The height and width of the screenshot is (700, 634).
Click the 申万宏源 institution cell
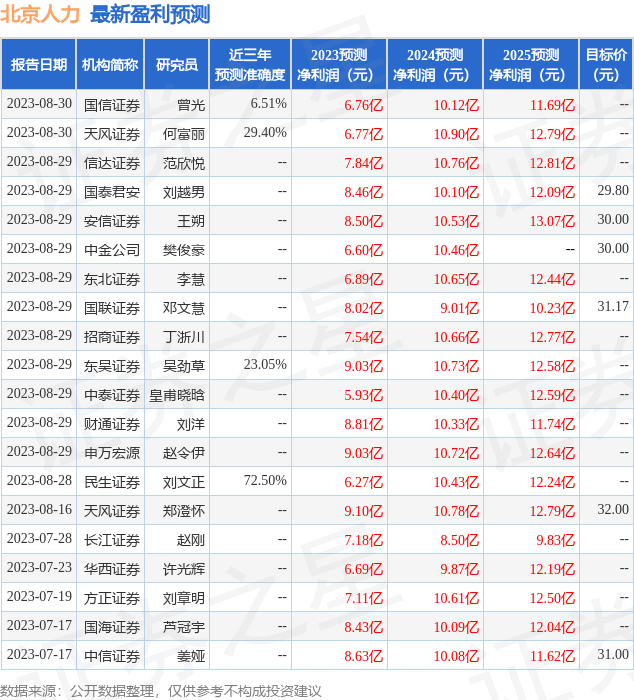(x=112, y=454)
